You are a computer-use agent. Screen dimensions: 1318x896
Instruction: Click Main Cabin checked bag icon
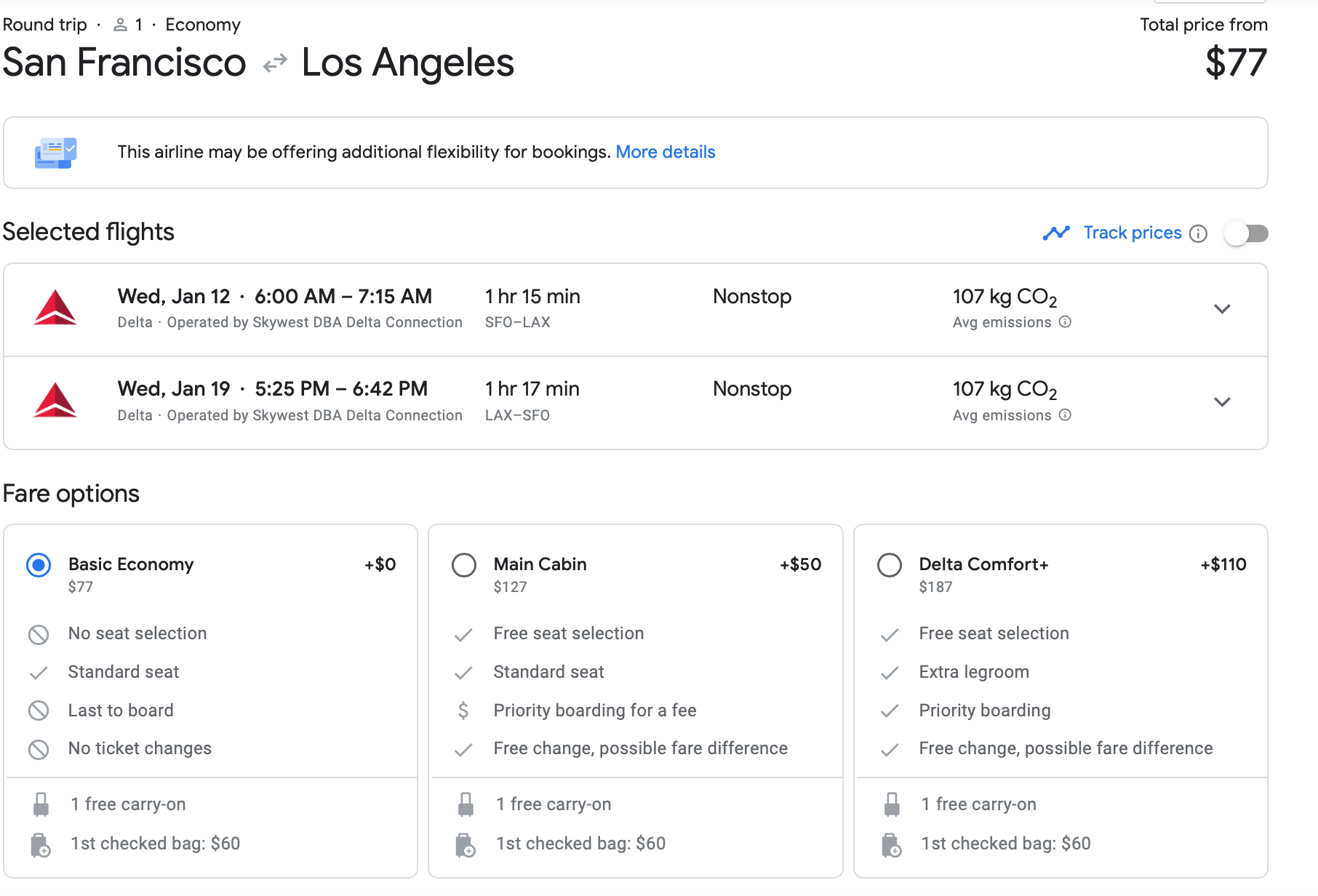click(466, 844)
